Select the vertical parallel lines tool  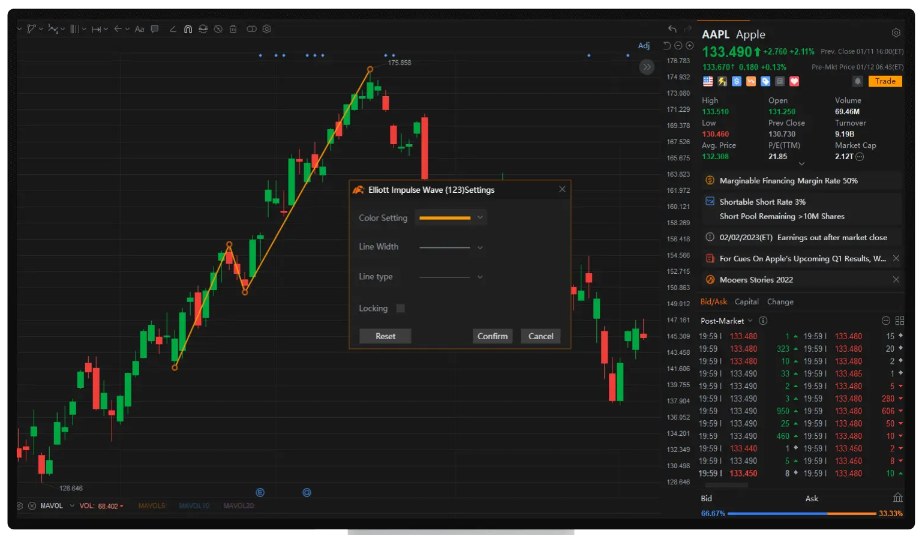(74, 29)
